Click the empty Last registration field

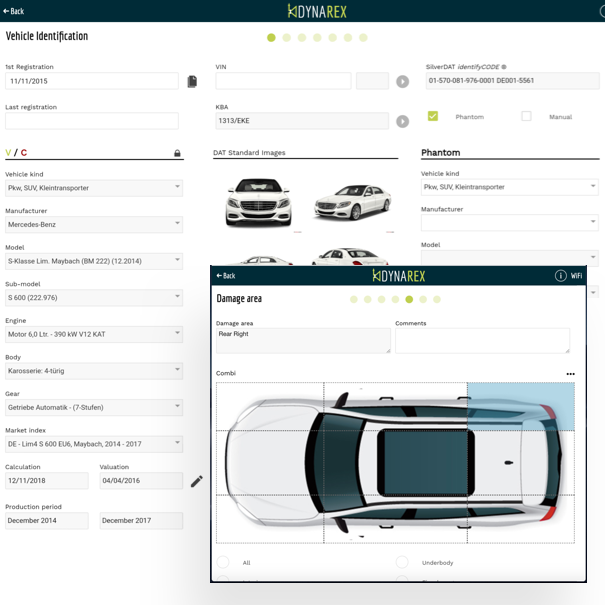pyautogui.click(x=92, y=121)
